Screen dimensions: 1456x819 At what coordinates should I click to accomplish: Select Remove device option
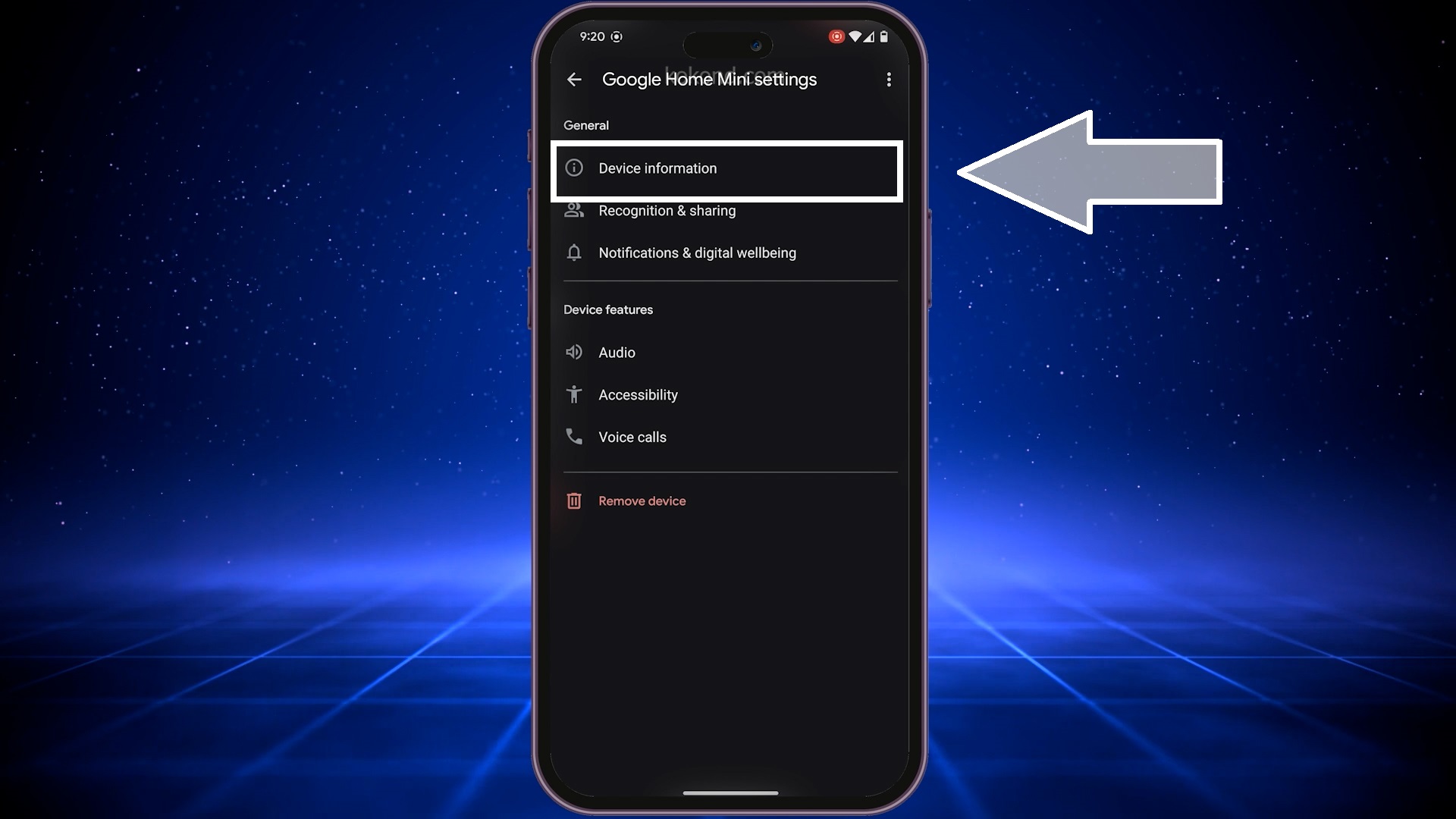(x=642, y=501)
